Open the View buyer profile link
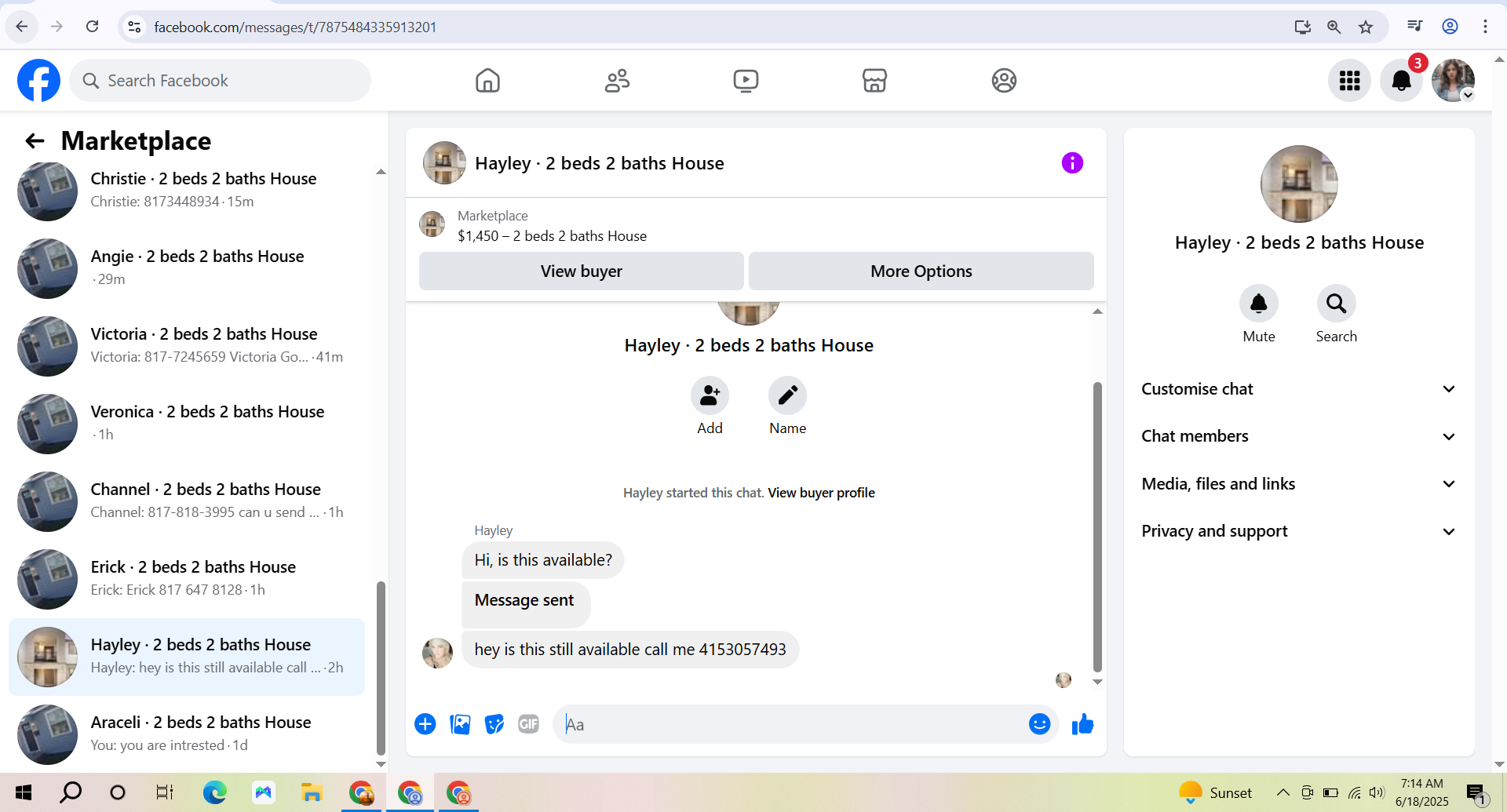 (821, 493)
